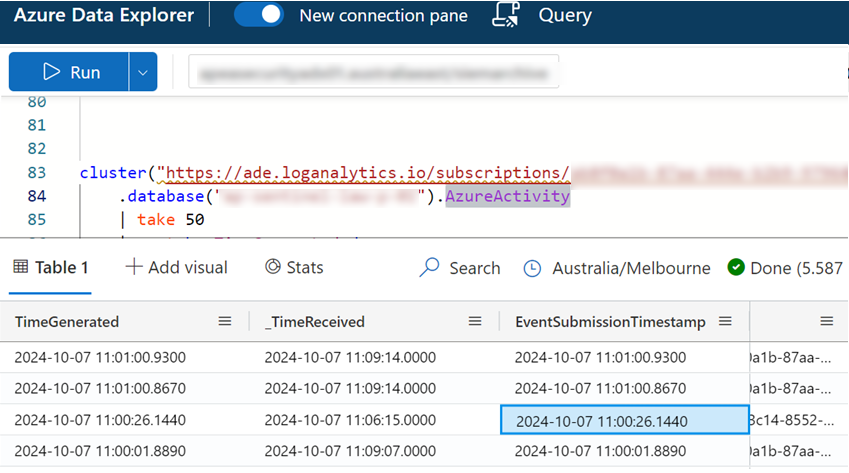Click line number 83 in gutter
Viewport: 849px width, 473px height.
click(x=36, y=173)
